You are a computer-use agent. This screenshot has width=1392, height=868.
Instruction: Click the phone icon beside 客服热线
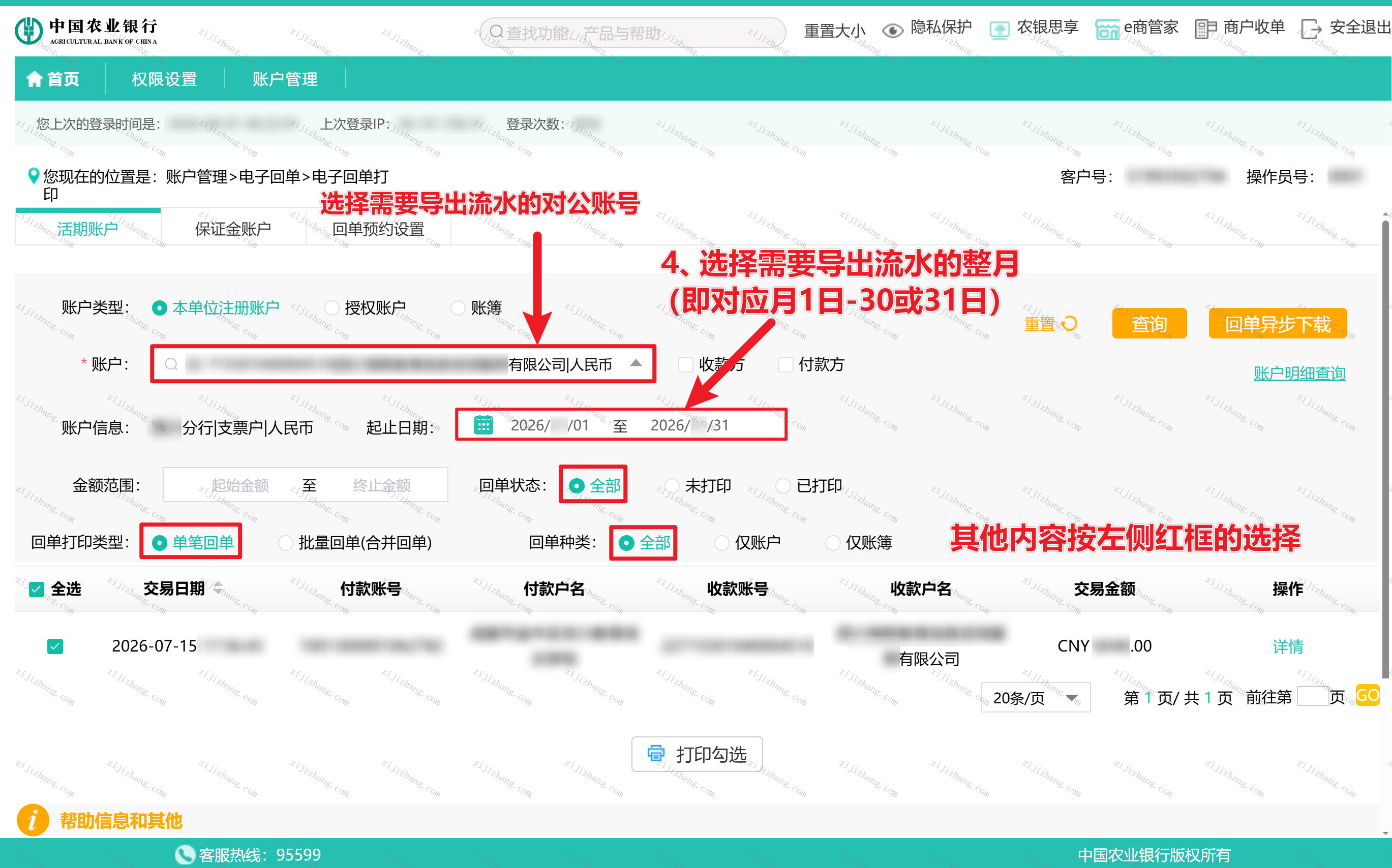(185, 854)
